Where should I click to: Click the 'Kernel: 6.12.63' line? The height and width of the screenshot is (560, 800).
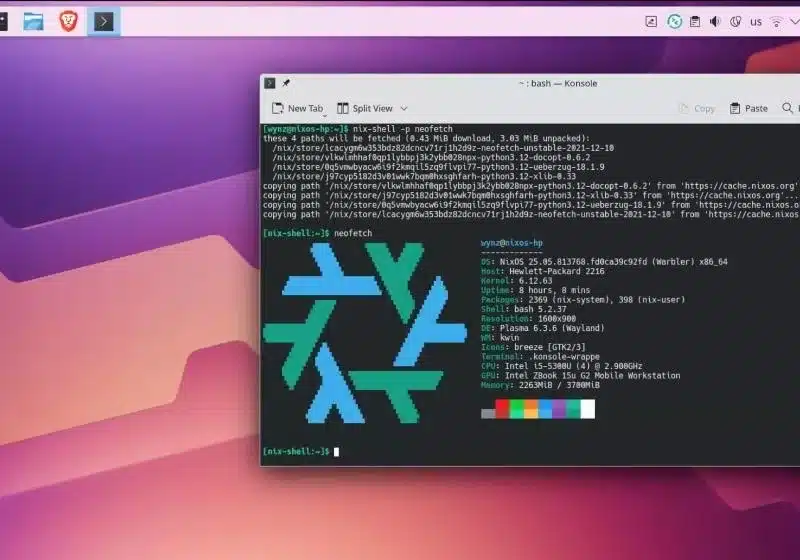click(516, 281)
